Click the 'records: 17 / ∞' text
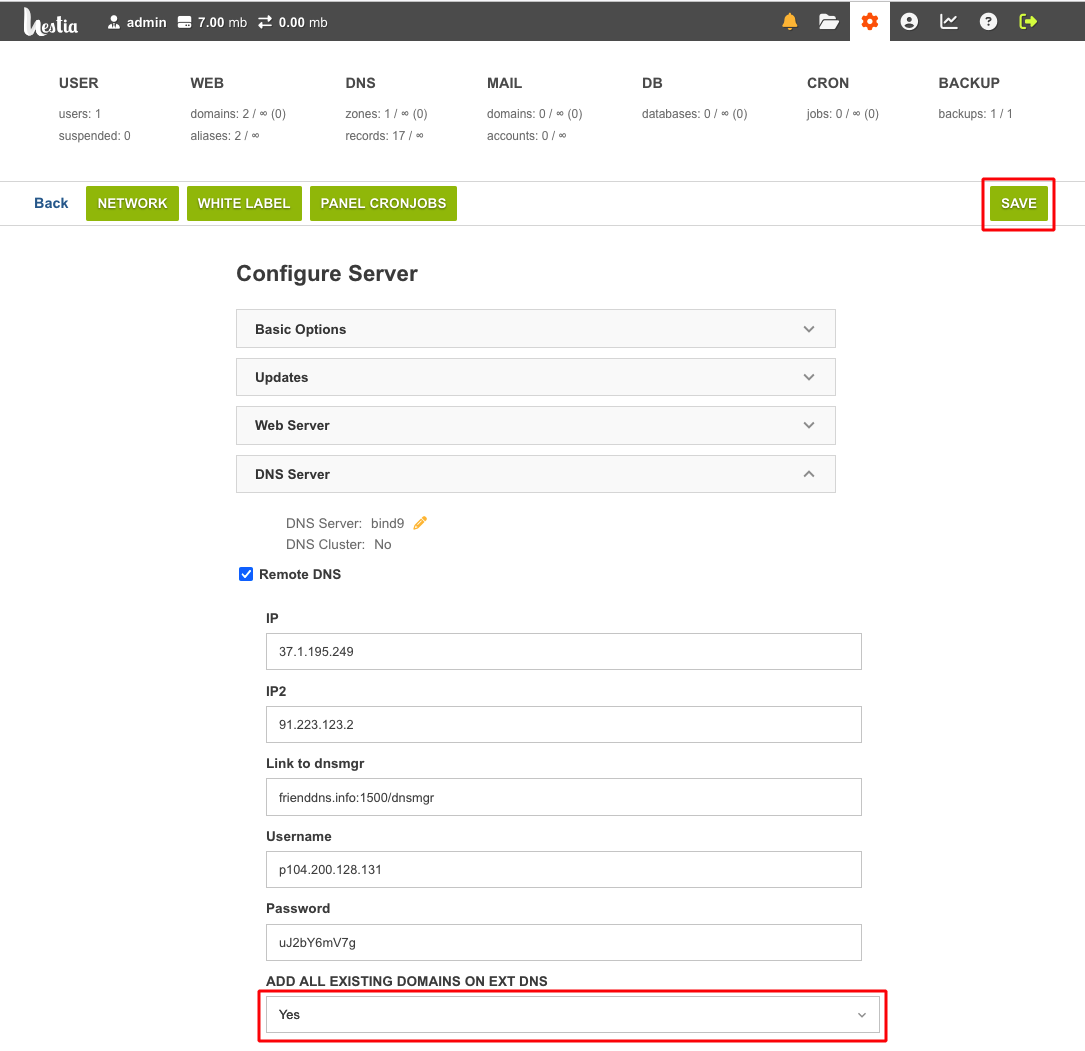 click(x=384, y=136)
